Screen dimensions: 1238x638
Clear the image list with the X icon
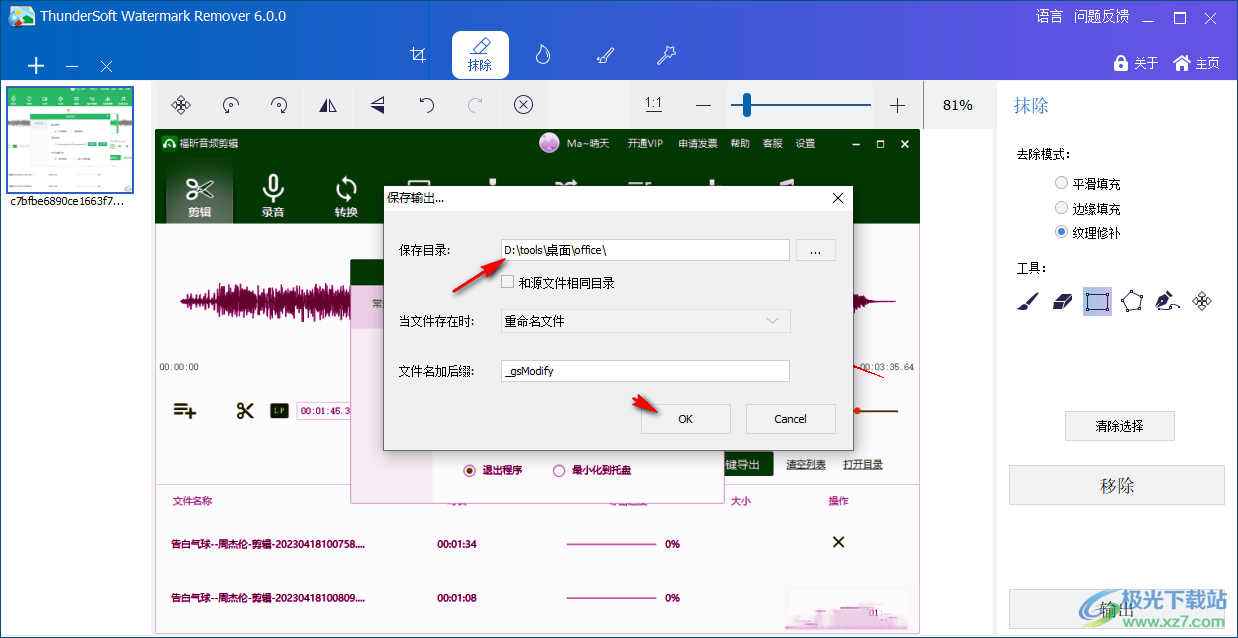[106, 66]
